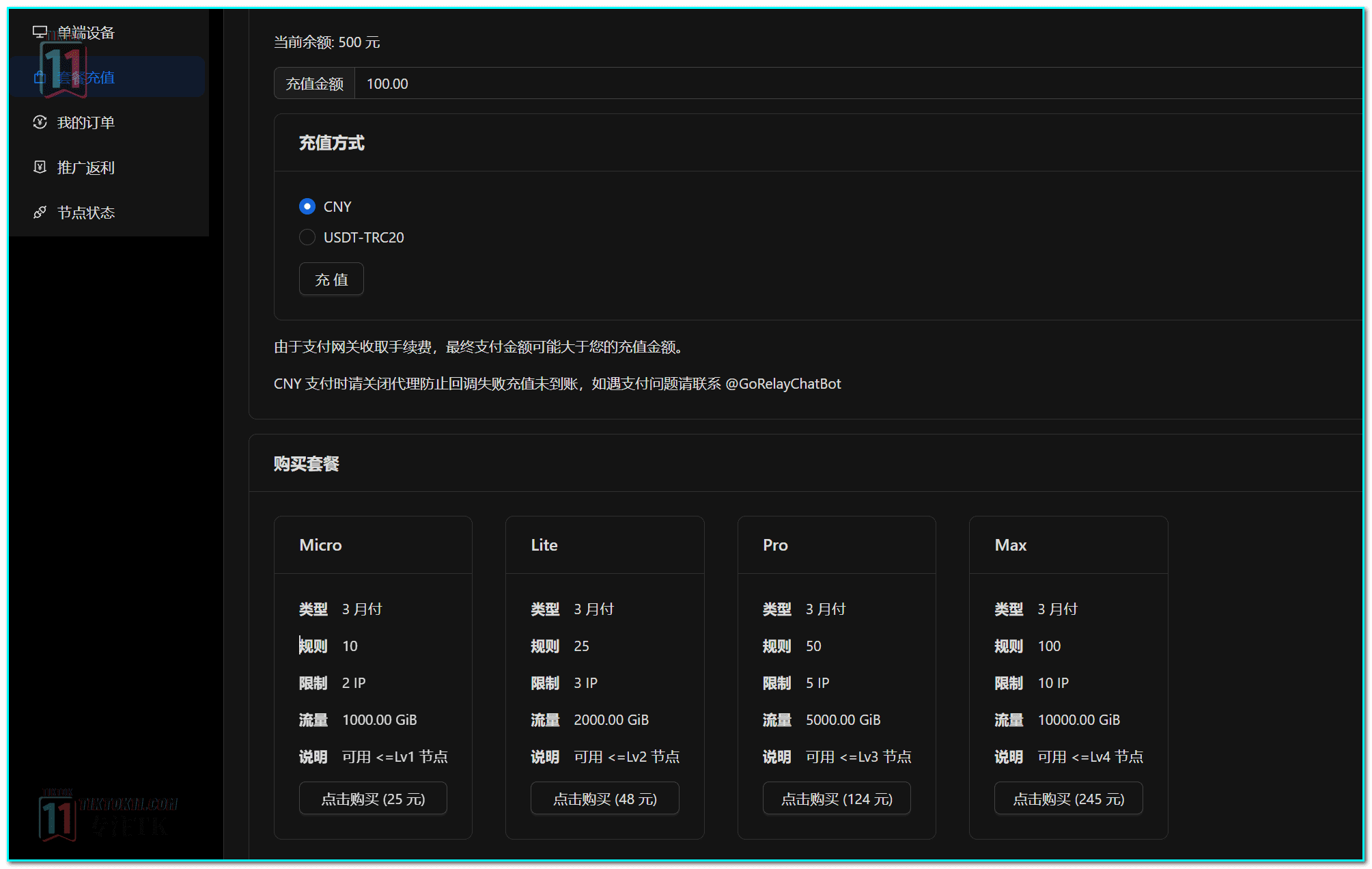
Task: Click the 可用 <=Lv1 节点 description
Action: coord(395,757)
